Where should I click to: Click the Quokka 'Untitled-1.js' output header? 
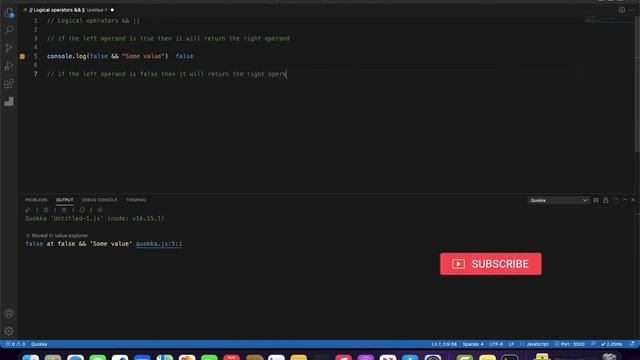94,218
